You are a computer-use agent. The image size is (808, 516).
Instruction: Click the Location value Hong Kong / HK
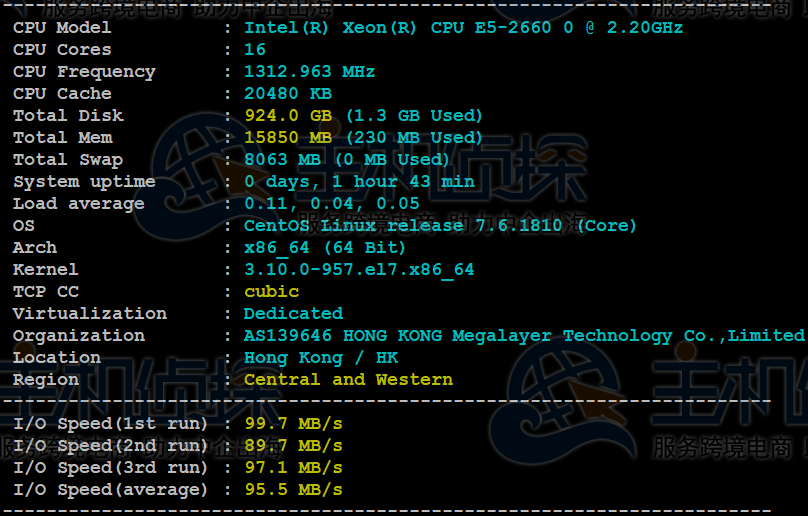pyautogui.click(x=321, y=358)
